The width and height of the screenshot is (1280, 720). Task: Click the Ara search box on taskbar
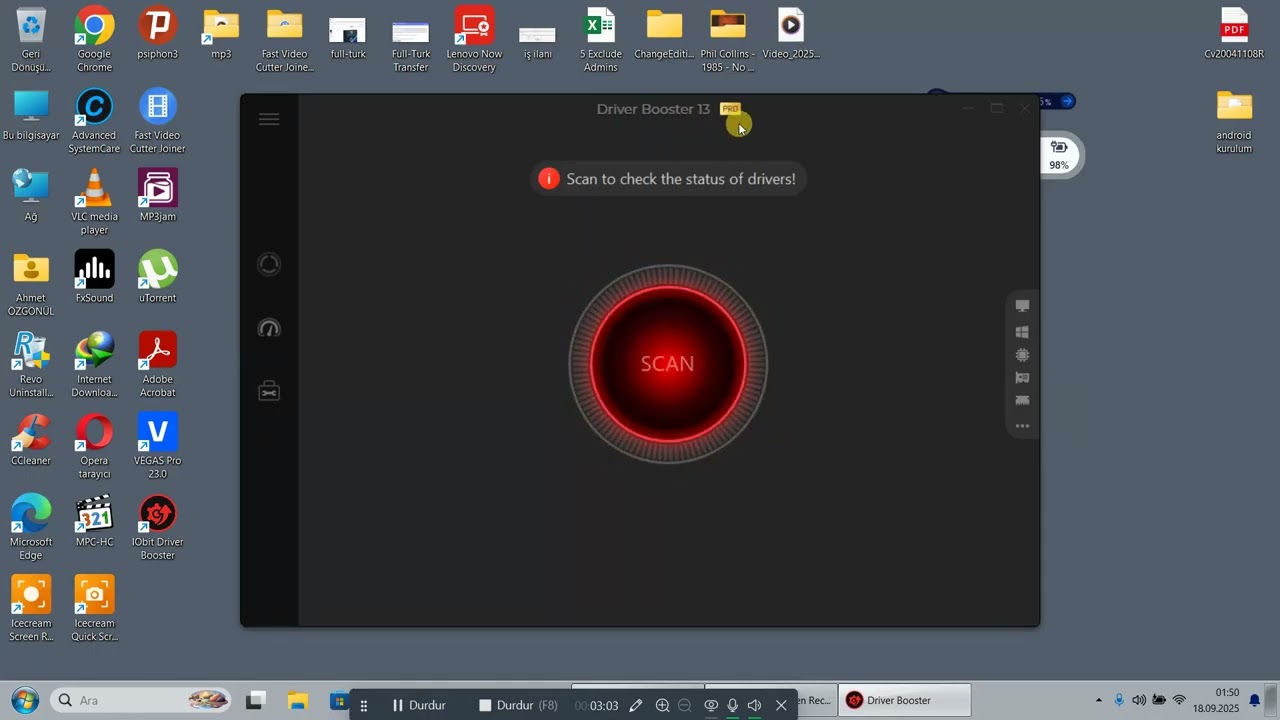tap(141, 701)
